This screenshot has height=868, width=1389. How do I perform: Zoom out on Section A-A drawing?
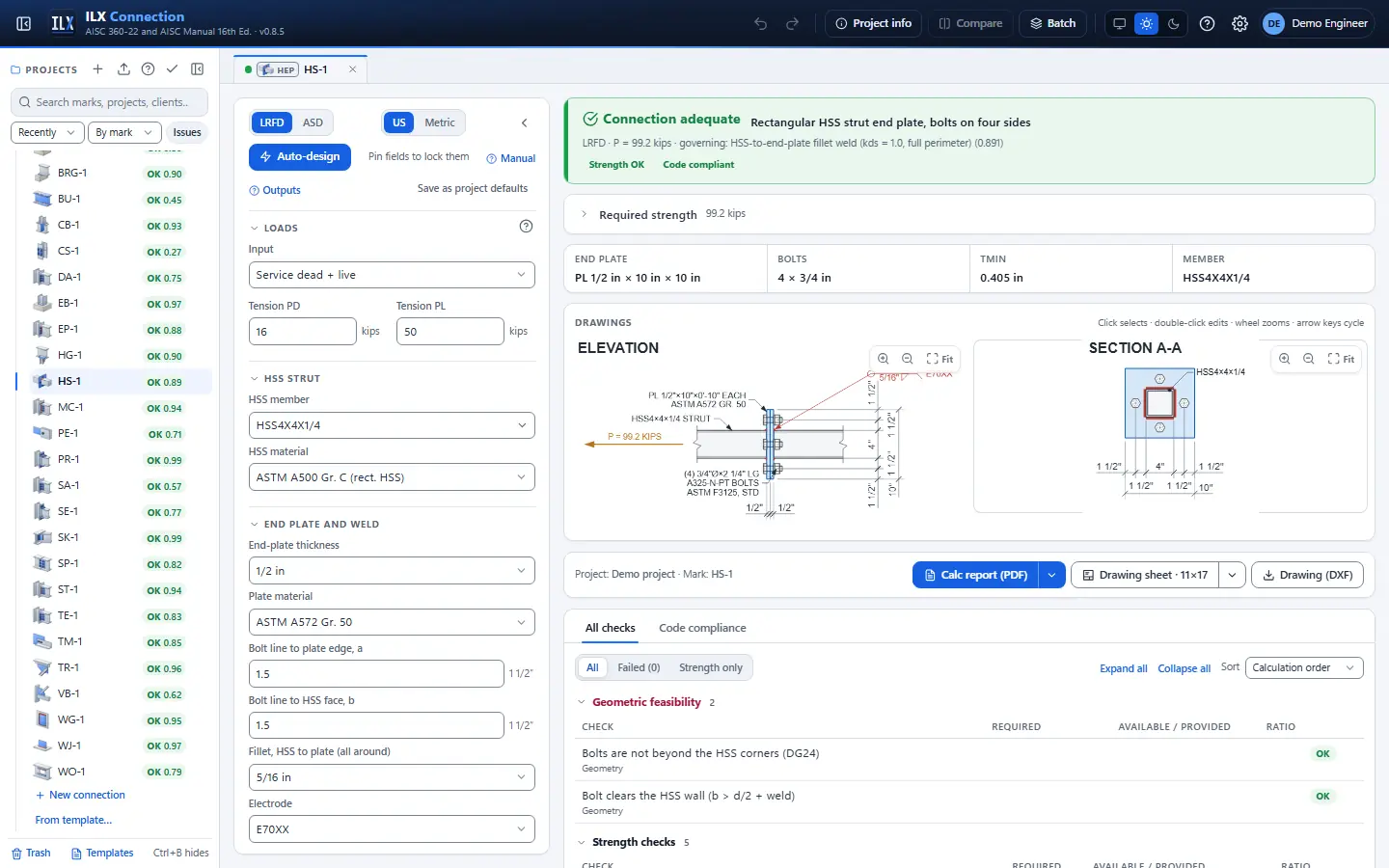pos(1308,359)
